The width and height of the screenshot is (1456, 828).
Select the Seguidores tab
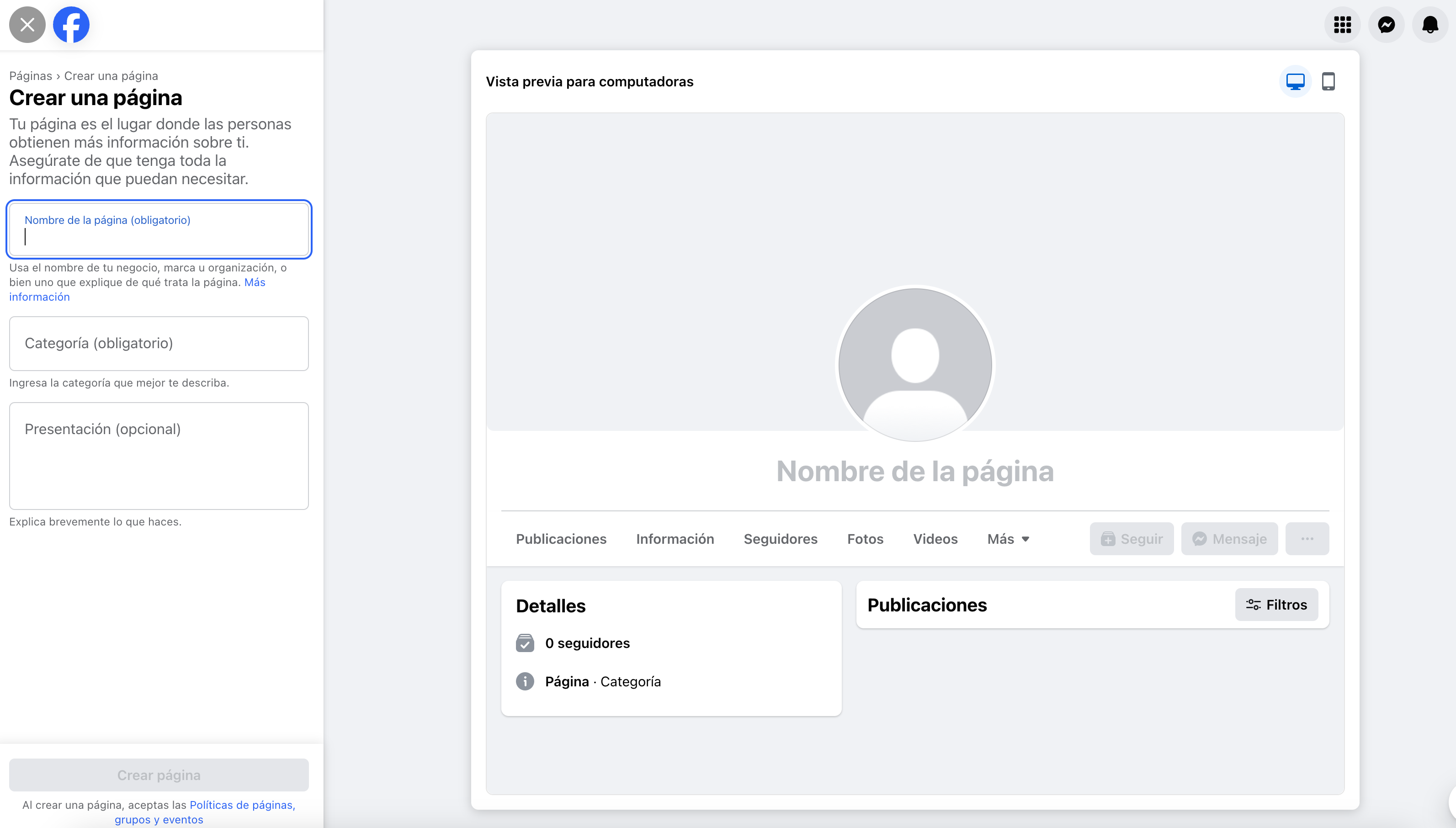(x=780, y=539)
